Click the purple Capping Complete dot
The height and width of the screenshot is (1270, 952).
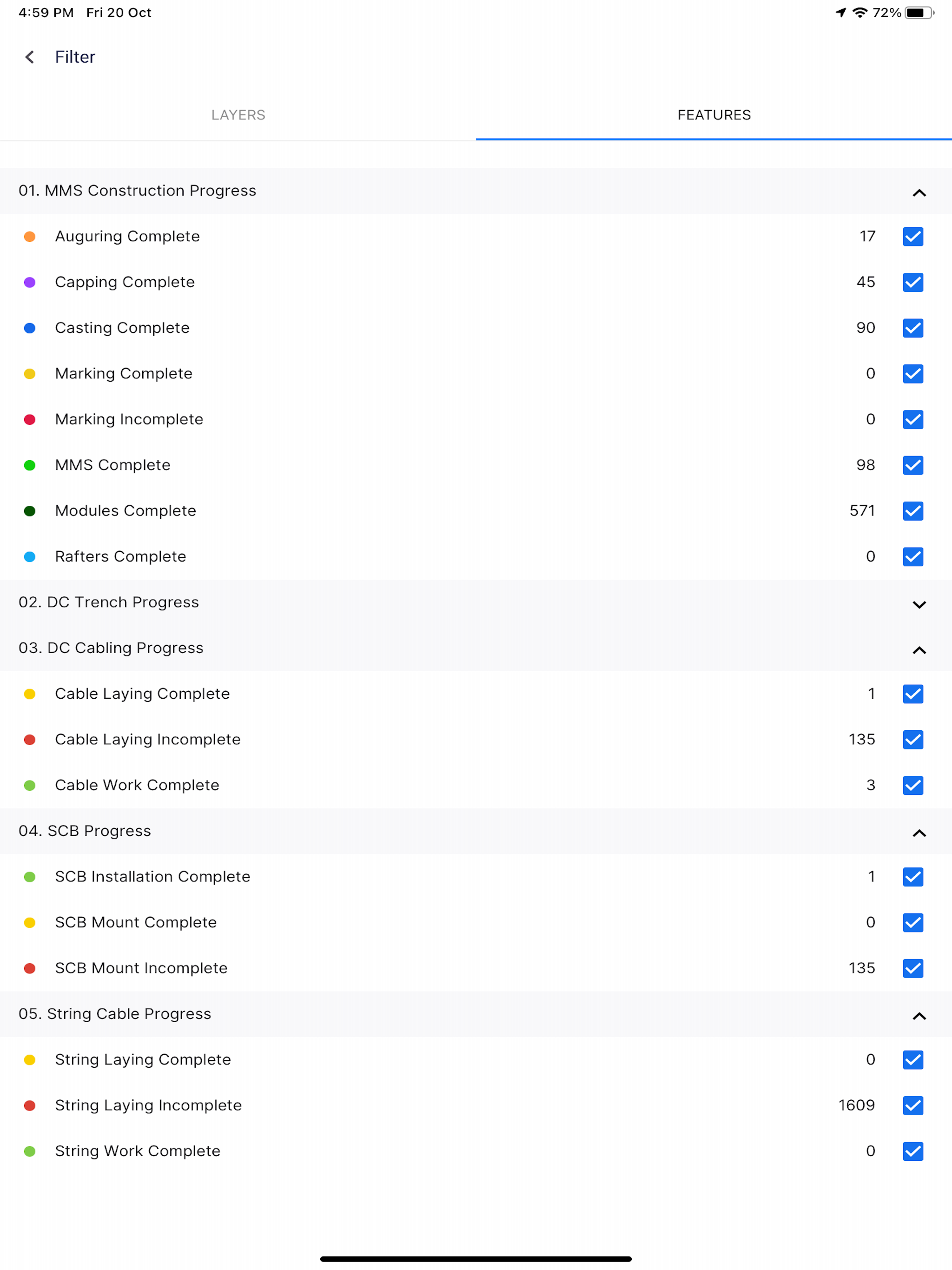30,283
